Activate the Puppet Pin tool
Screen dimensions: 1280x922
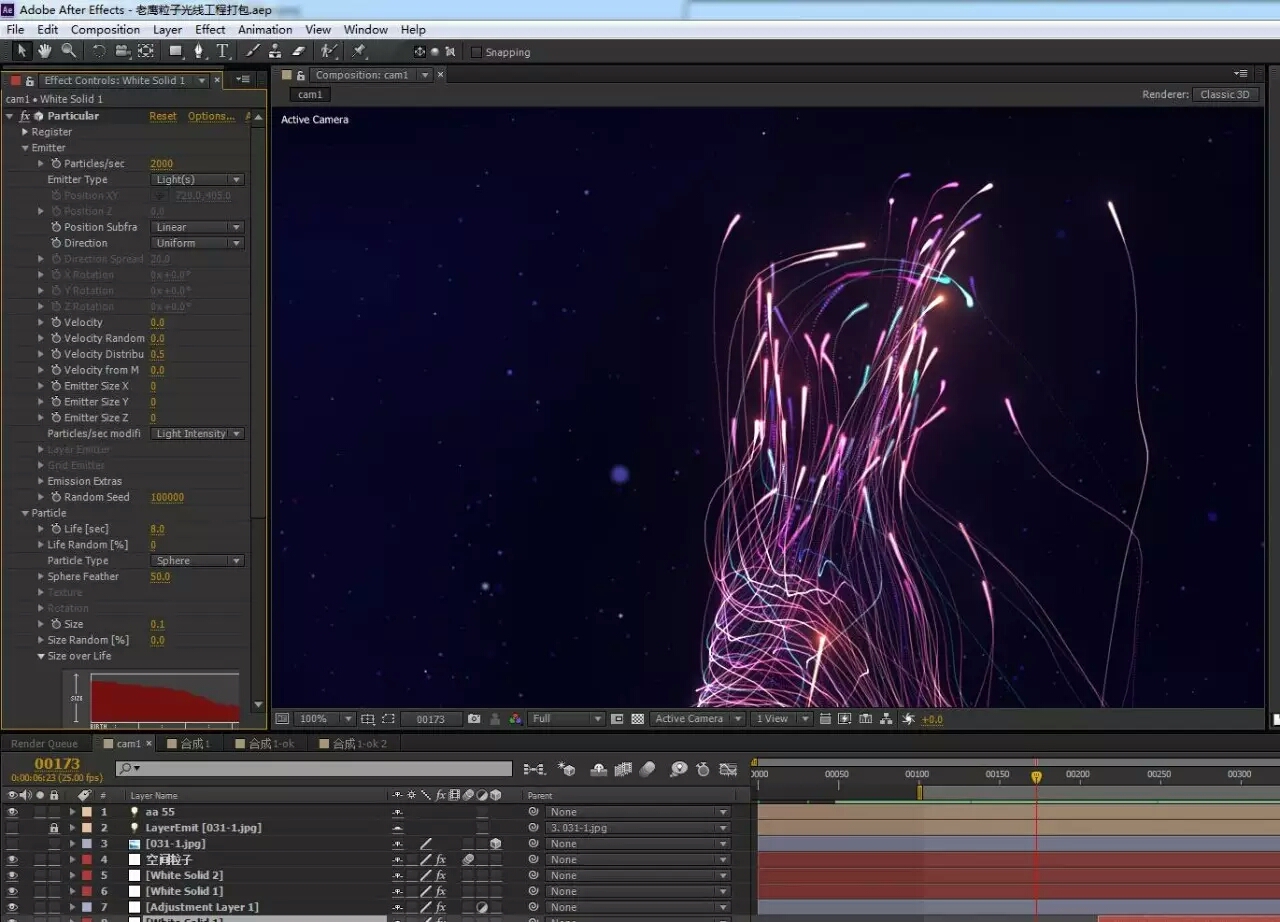[359, 51]
